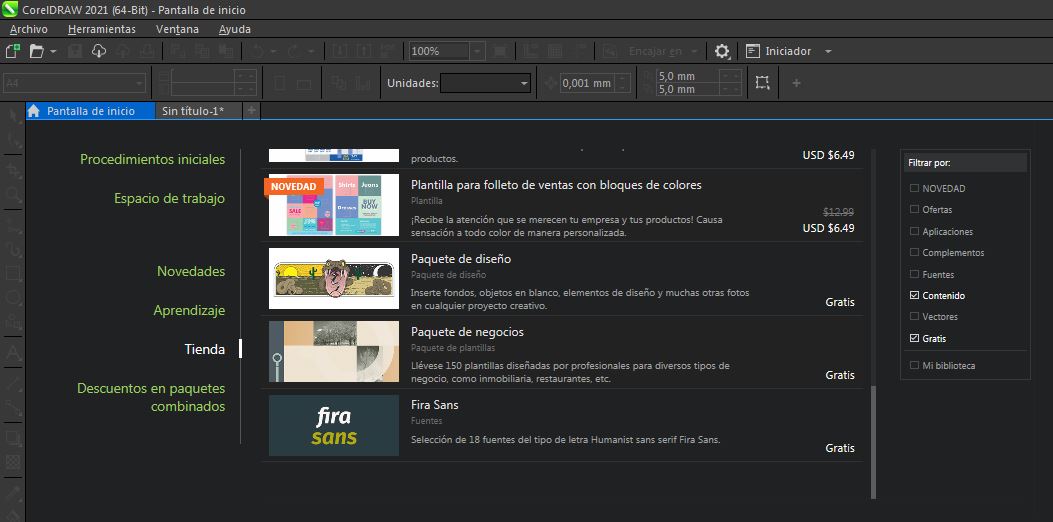
Task: Click the dimmed Save diskette icon
Action: point(75,51)
